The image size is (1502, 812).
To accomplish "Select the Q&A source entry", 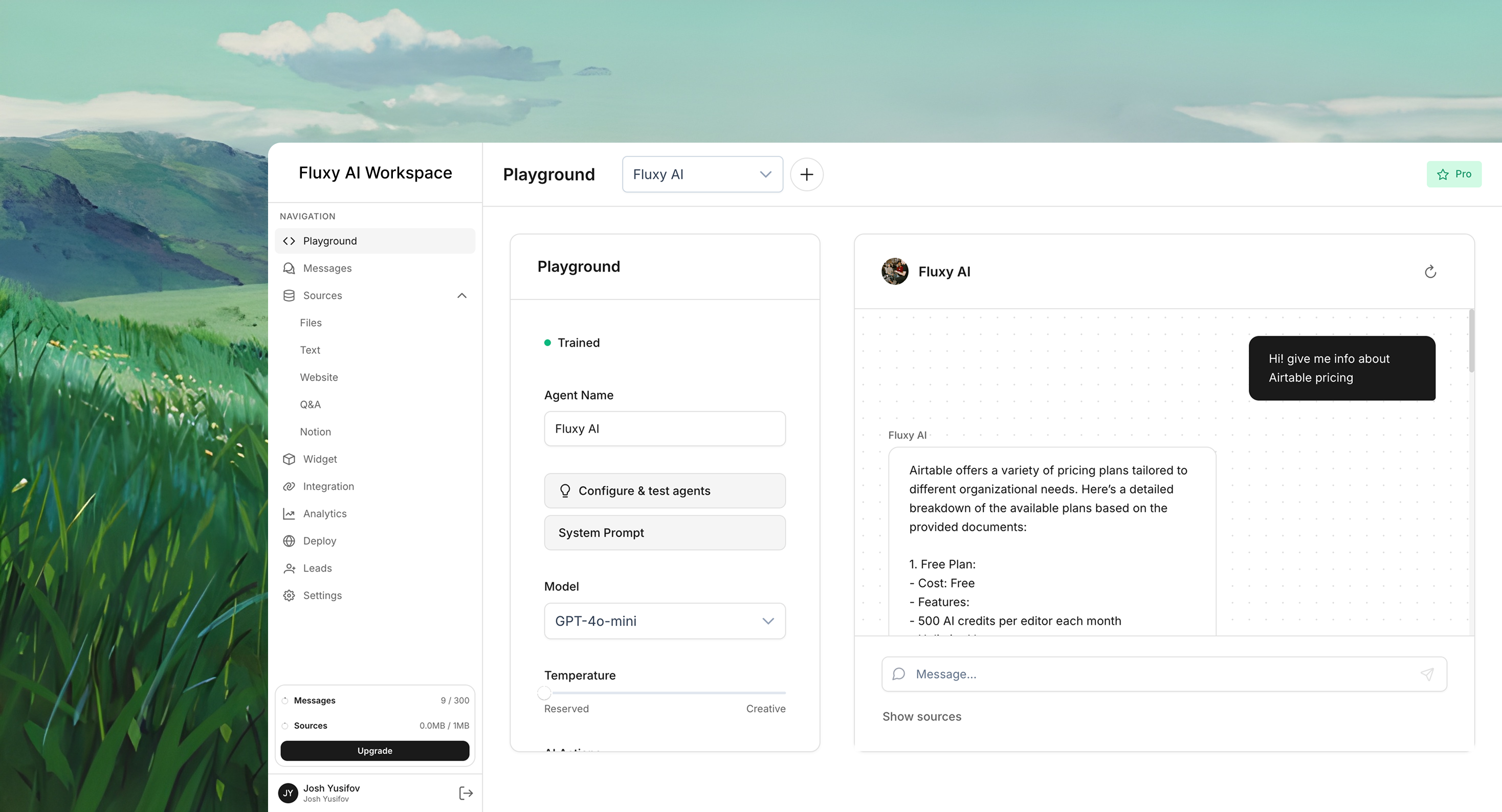I will (311, 404).
